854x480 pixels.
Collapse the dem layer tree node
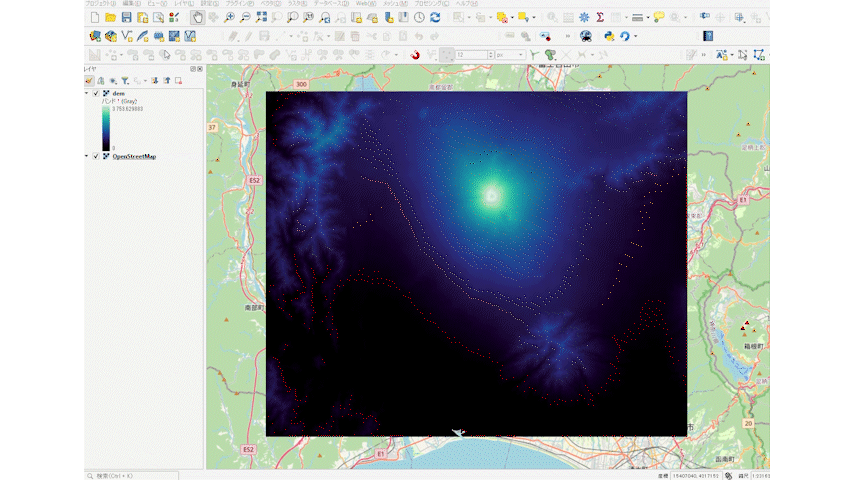[x=87, y=94]
